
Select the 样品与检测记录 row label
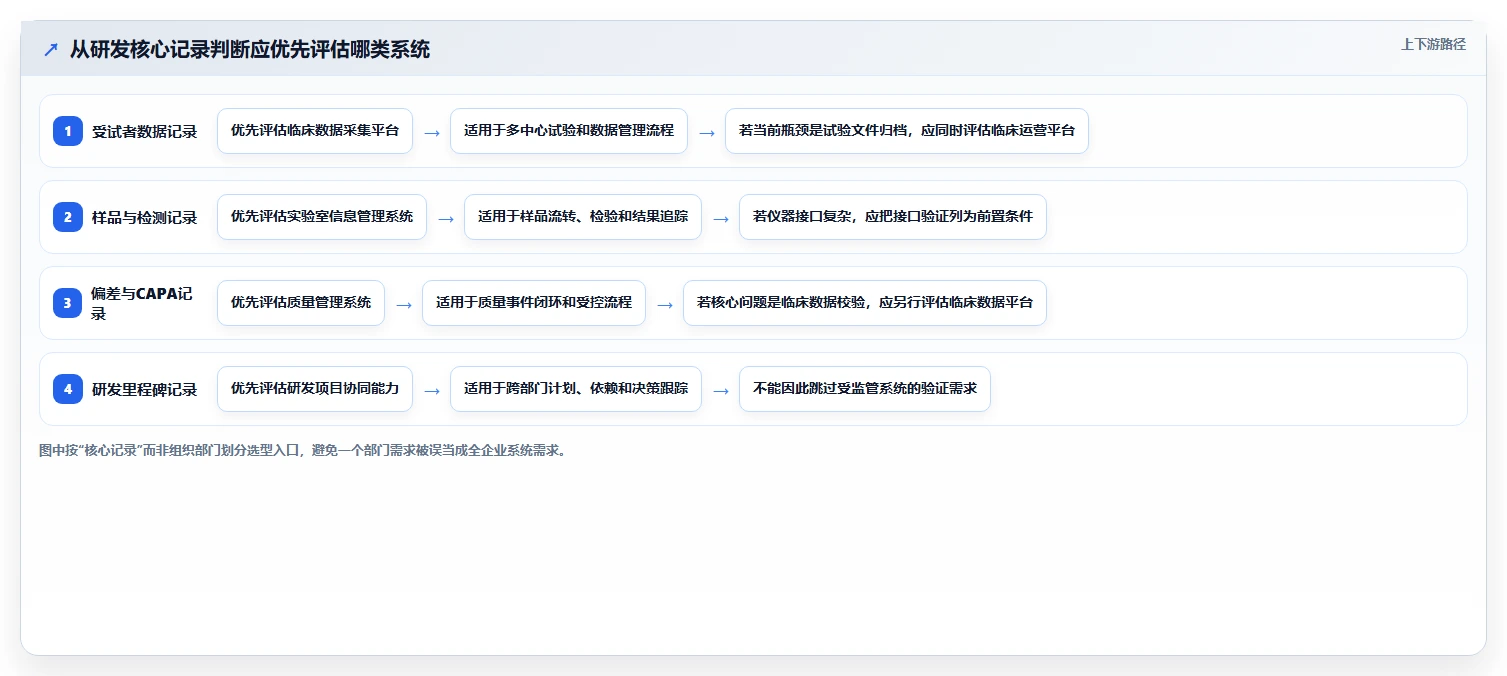144,217
